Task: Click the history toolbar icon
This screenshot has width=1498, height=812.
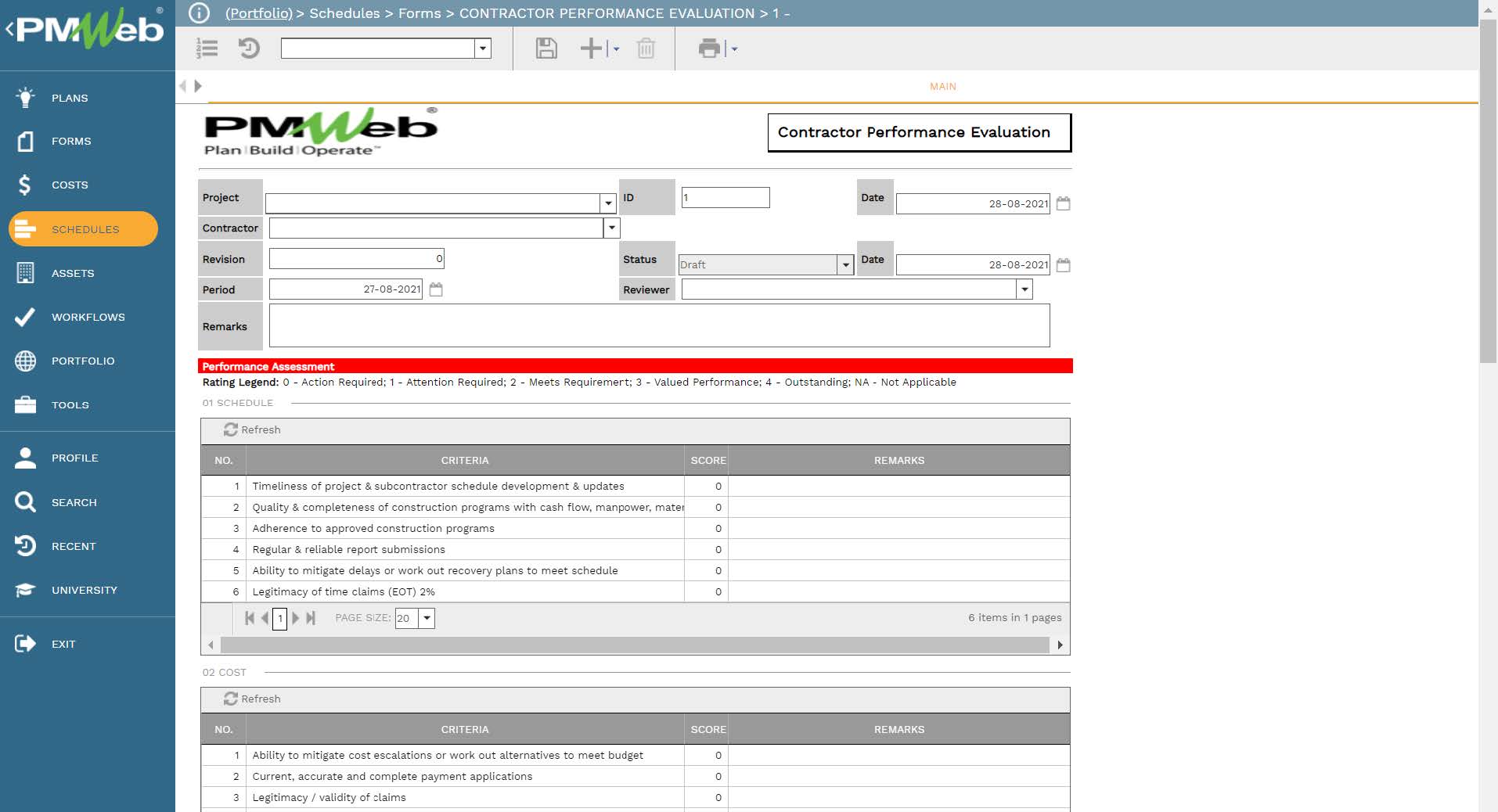Action: 249,49
